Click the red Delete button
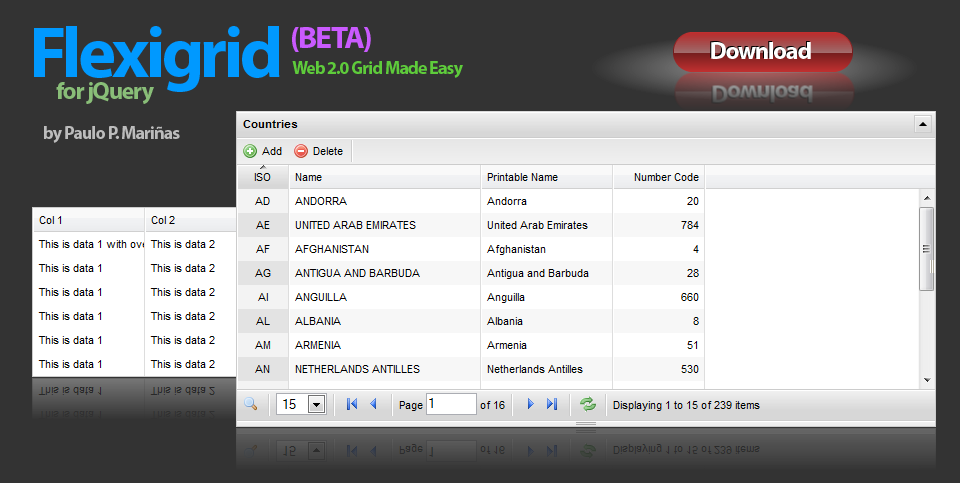Viewport: 960px width, 483px height. pos(318,151)
